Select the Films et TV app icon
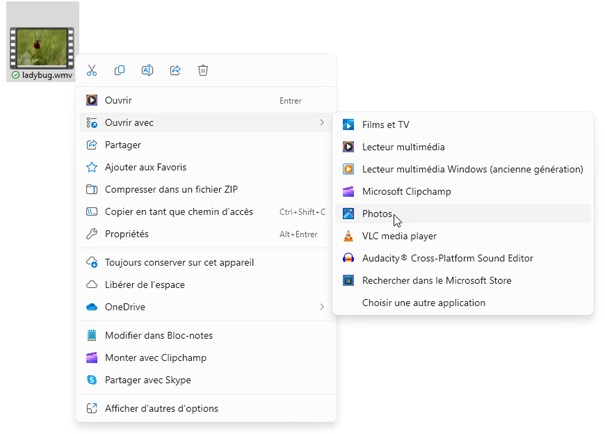Viewport: 605px width, 434px height. [x=348, y=125]
